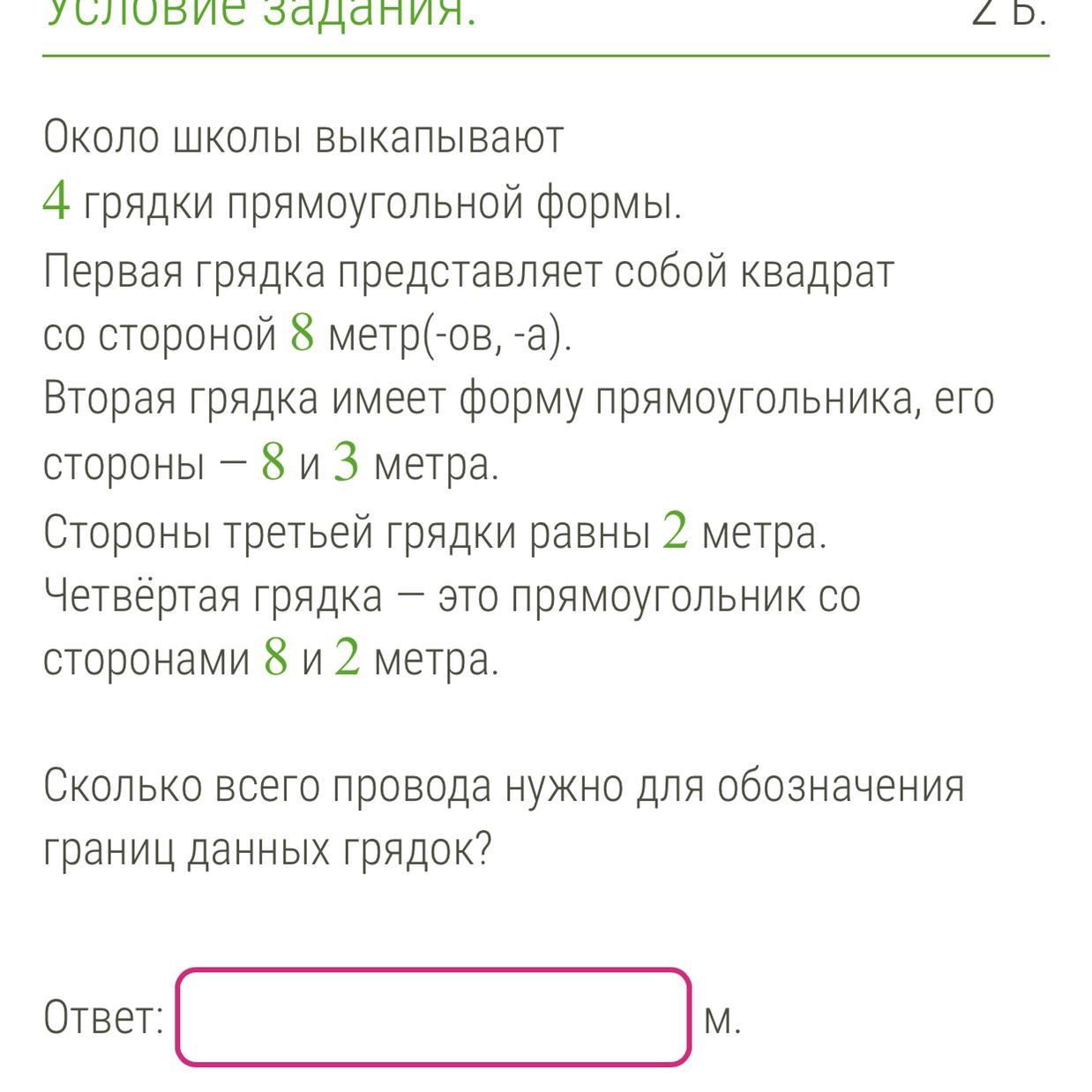Click the 'Условие задания' heading
Screen dimensions: 1092x1092
260,12
